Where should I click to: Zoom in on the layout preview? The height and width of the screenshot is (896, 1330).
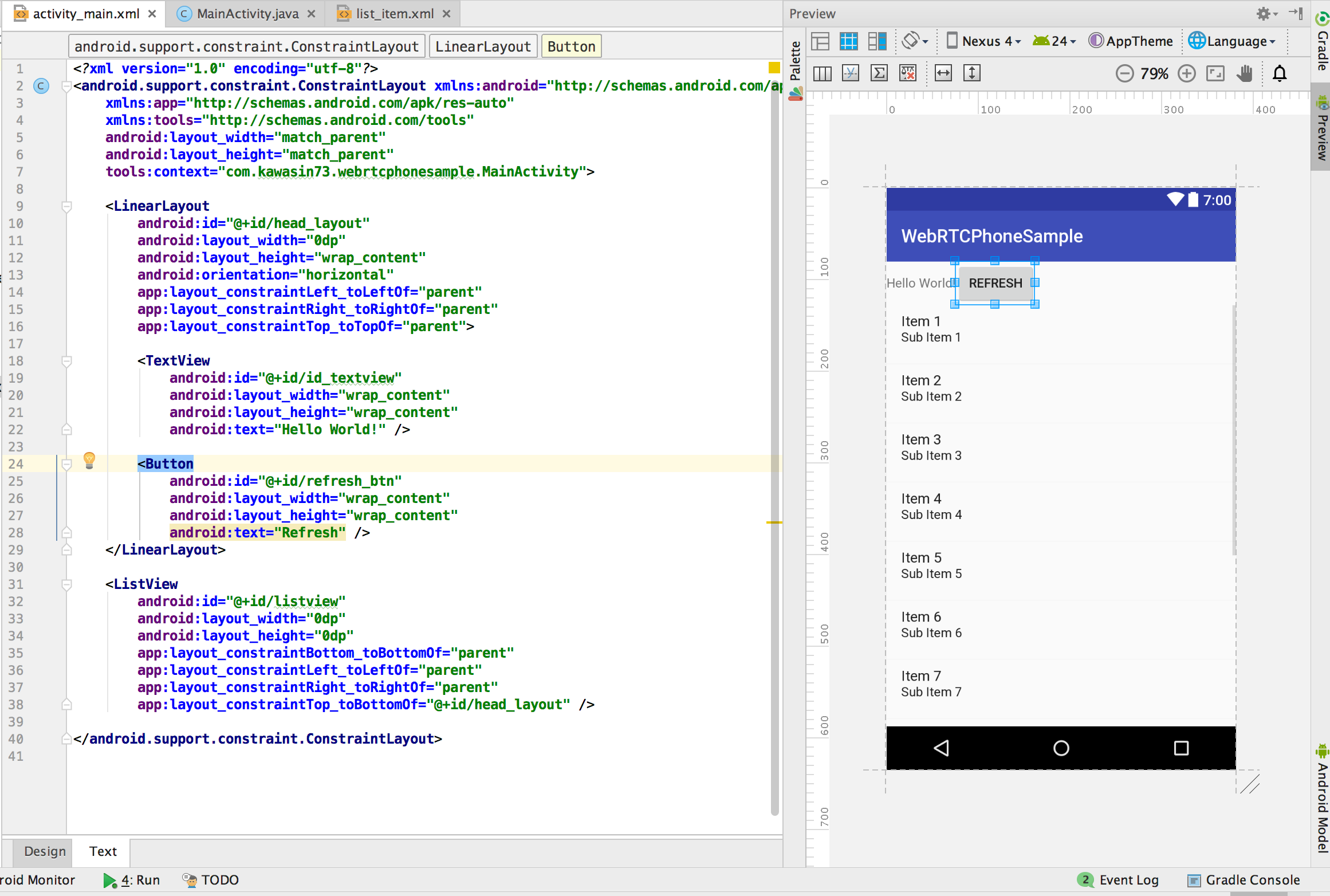(x=1186, y=73)
